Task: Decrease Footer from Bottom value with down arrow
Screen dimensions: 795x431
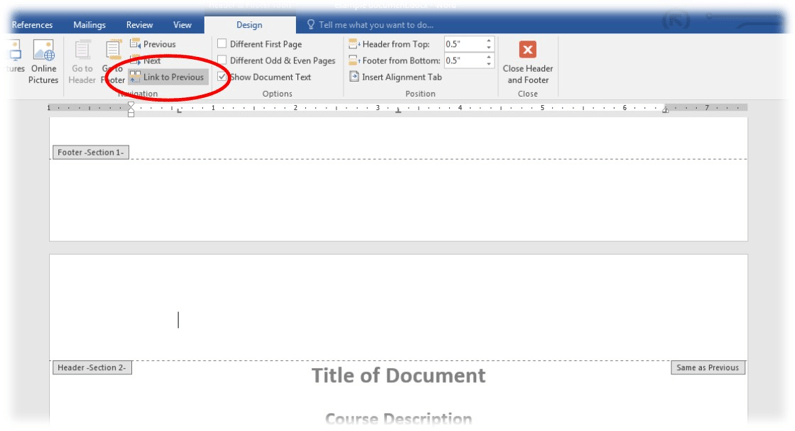Action: pyautogui.click(x=489, y=64)
